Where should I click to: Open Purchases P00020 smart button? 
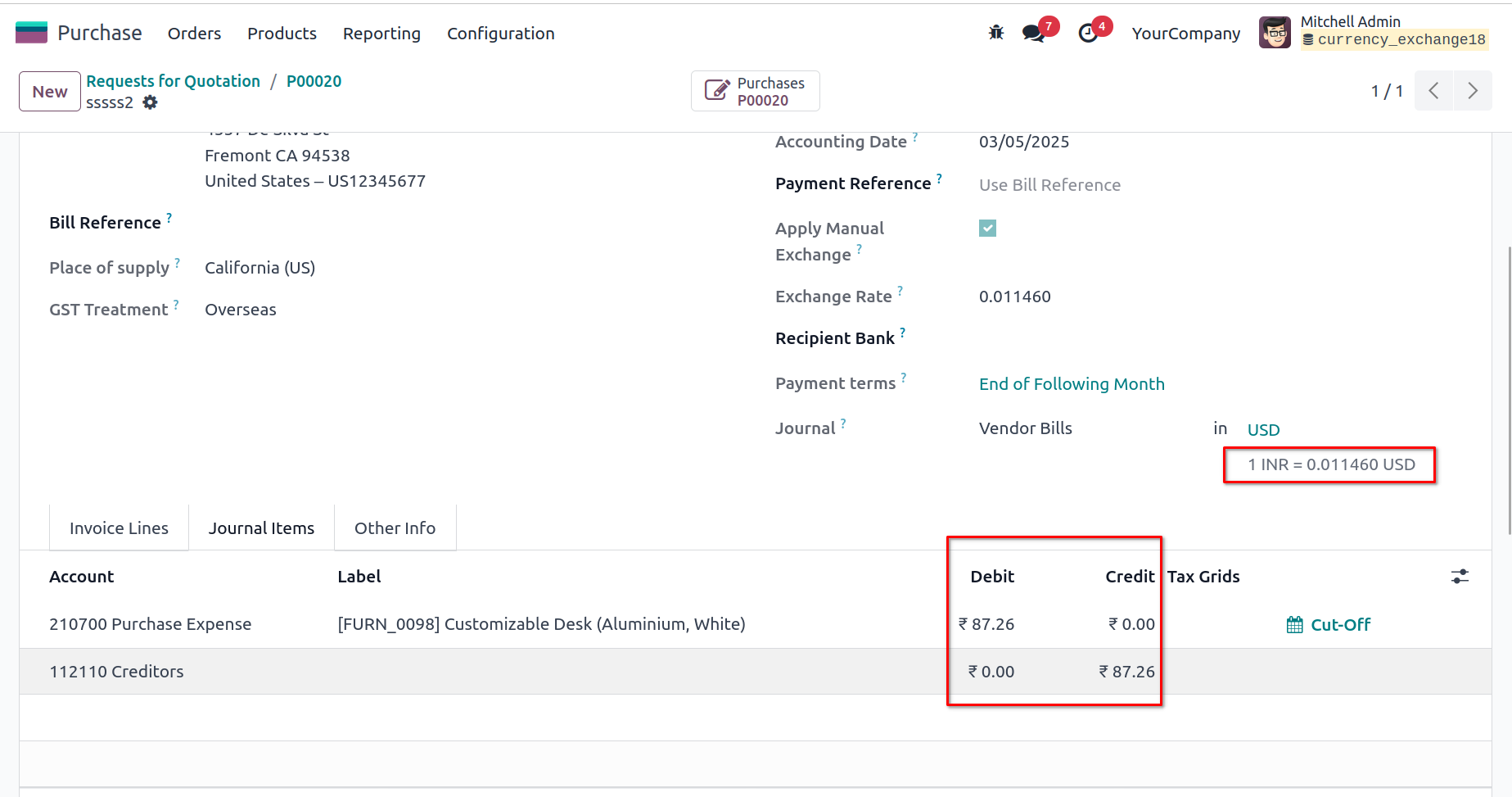pyautogui.click(x=756, y=91)
